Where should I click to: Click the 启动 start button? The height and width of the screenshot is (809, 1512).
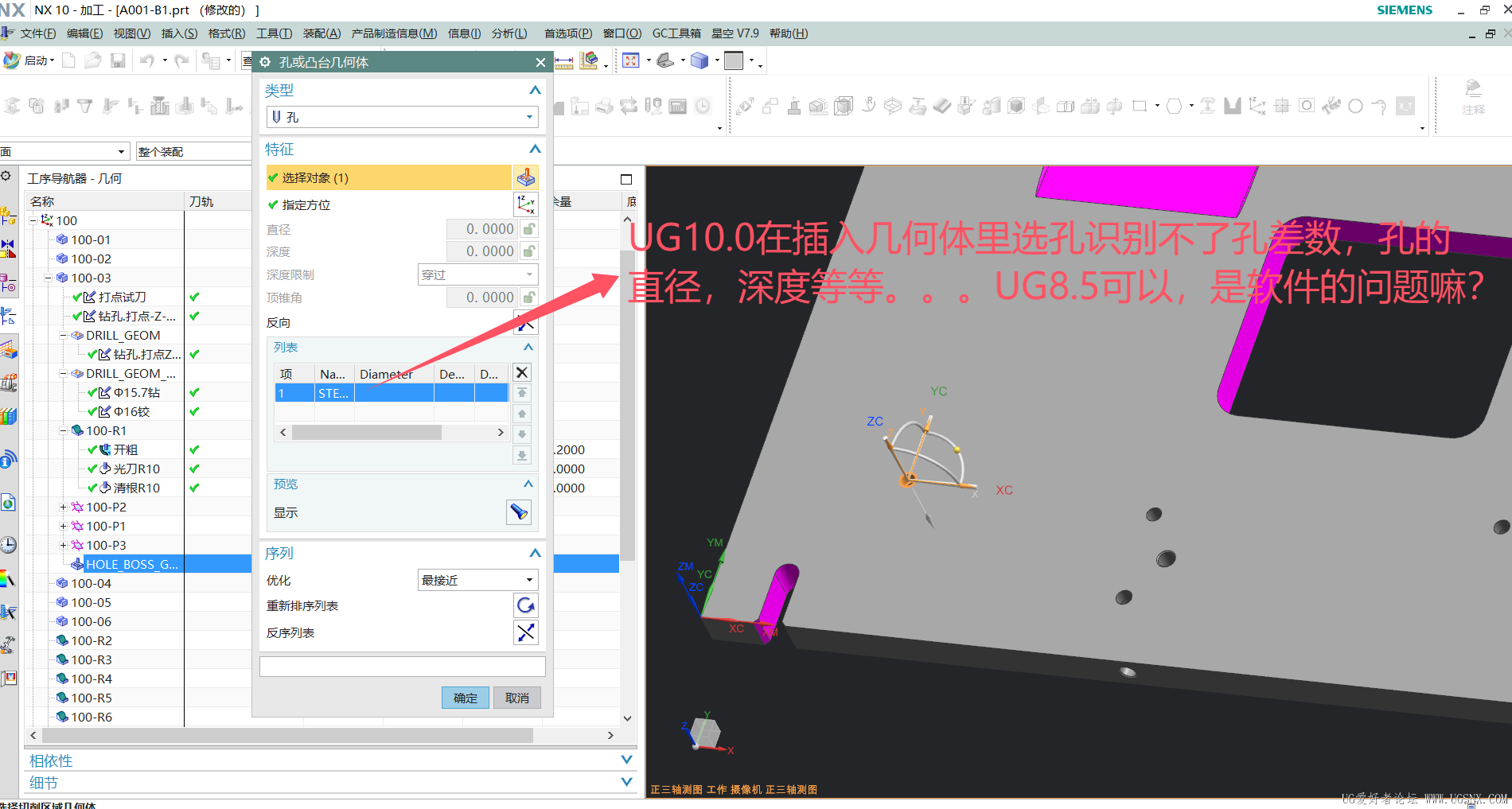29,60
